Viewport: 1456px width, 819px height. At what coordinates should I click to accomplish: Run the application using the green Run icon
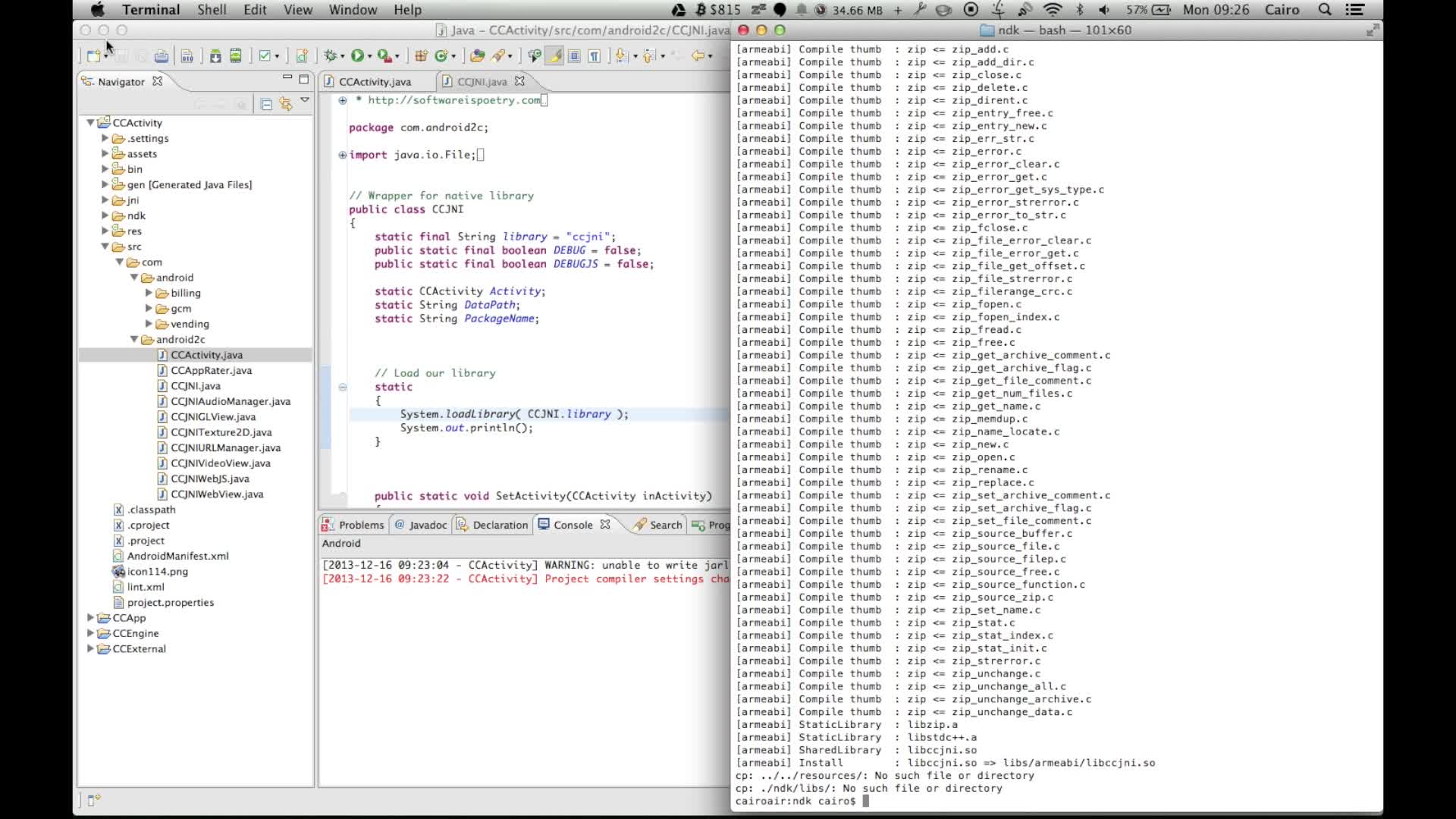point(356,55)
